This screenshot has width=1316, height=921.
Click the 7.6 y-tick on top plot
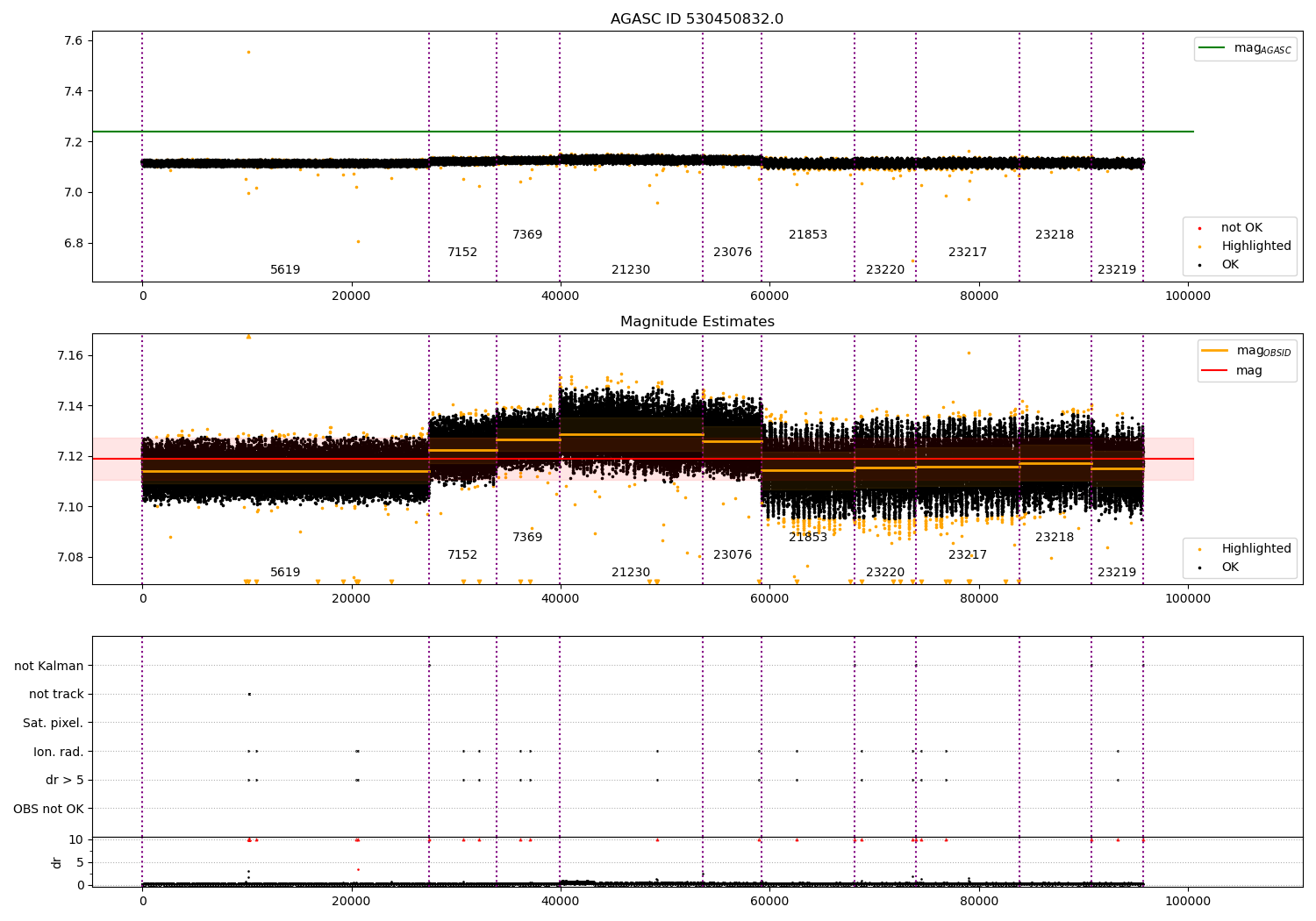(74, 41)
